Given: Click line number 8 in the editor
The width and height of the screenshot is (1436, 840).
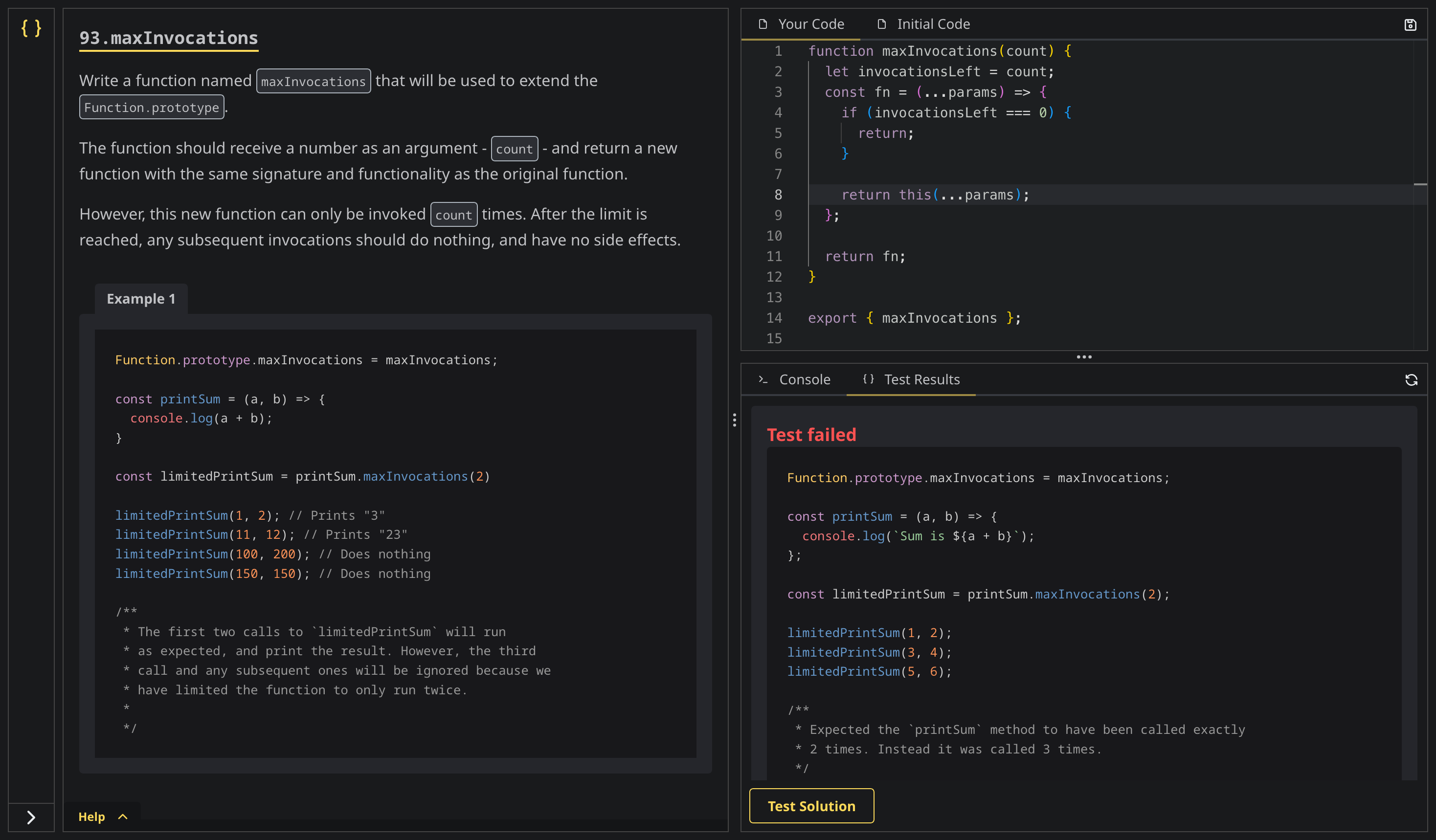Looking at the screenshot, I should [778, 195].
